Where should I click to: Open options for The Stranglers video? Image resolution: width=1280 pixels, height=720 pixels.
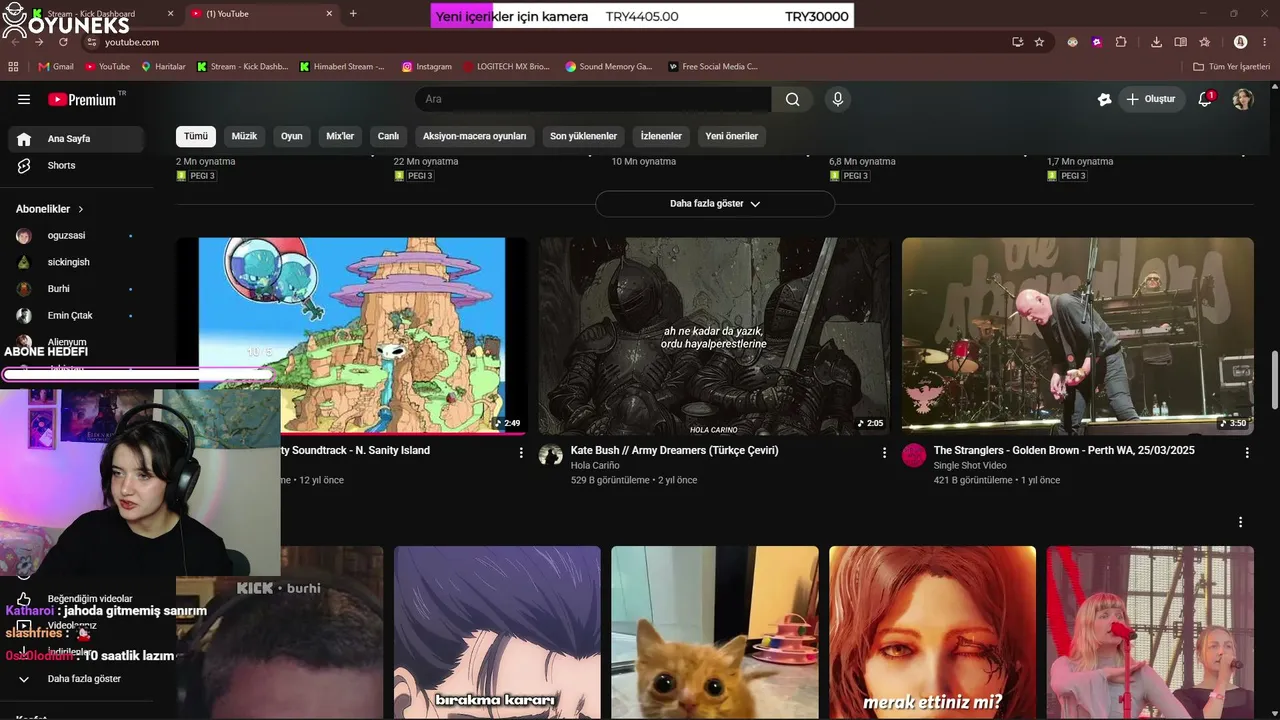[1247, 453]
